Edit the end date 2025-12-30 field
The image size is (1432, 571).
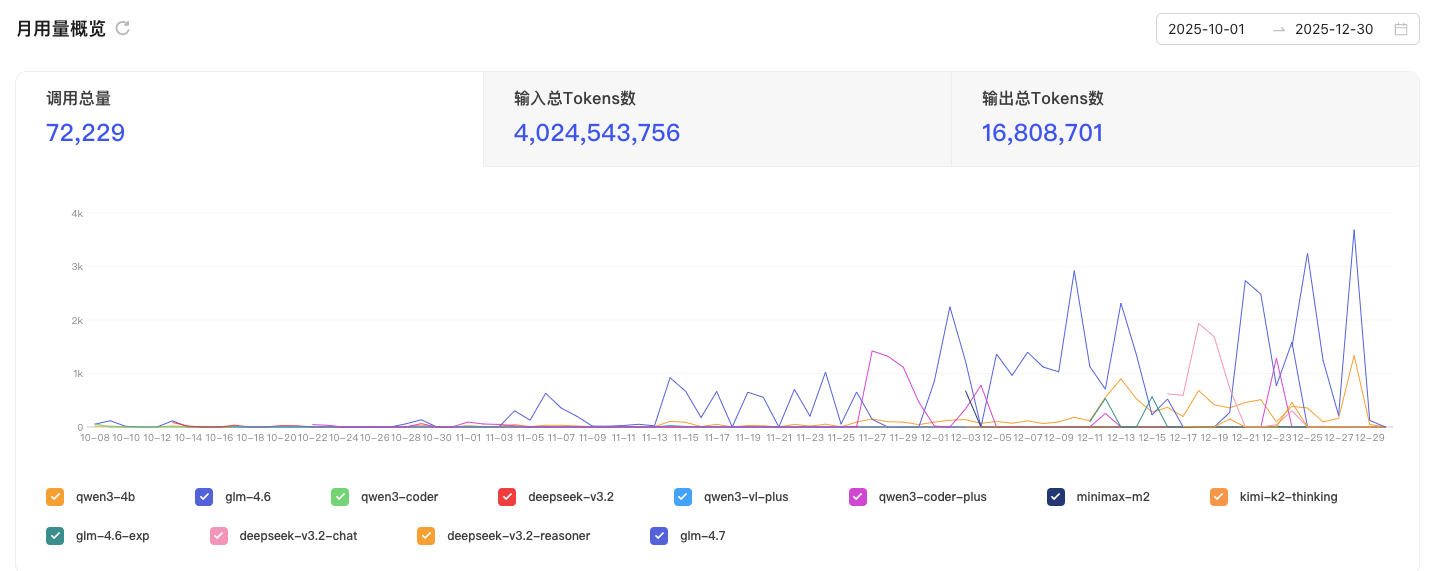pos(1333,29)
